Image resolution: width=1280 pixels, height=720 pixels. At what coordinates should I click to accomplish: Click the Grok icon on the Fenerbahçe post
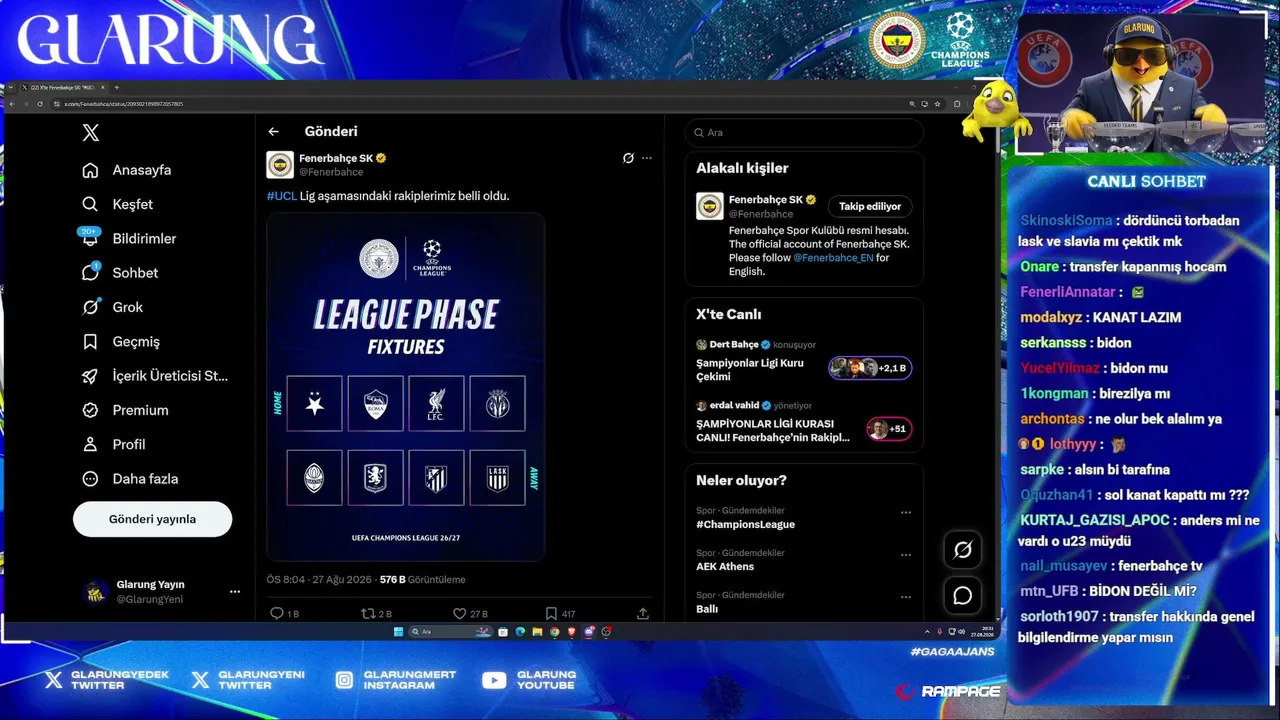click(628, 158)
